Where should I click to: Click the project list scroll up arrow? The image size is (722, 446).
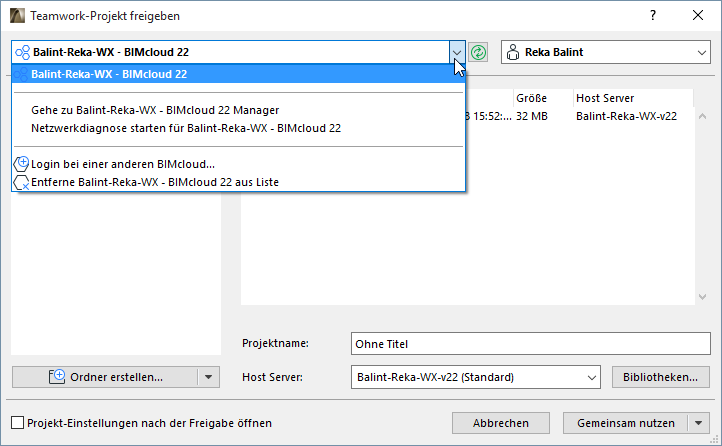pyautogui.click(x=703, y=116)
